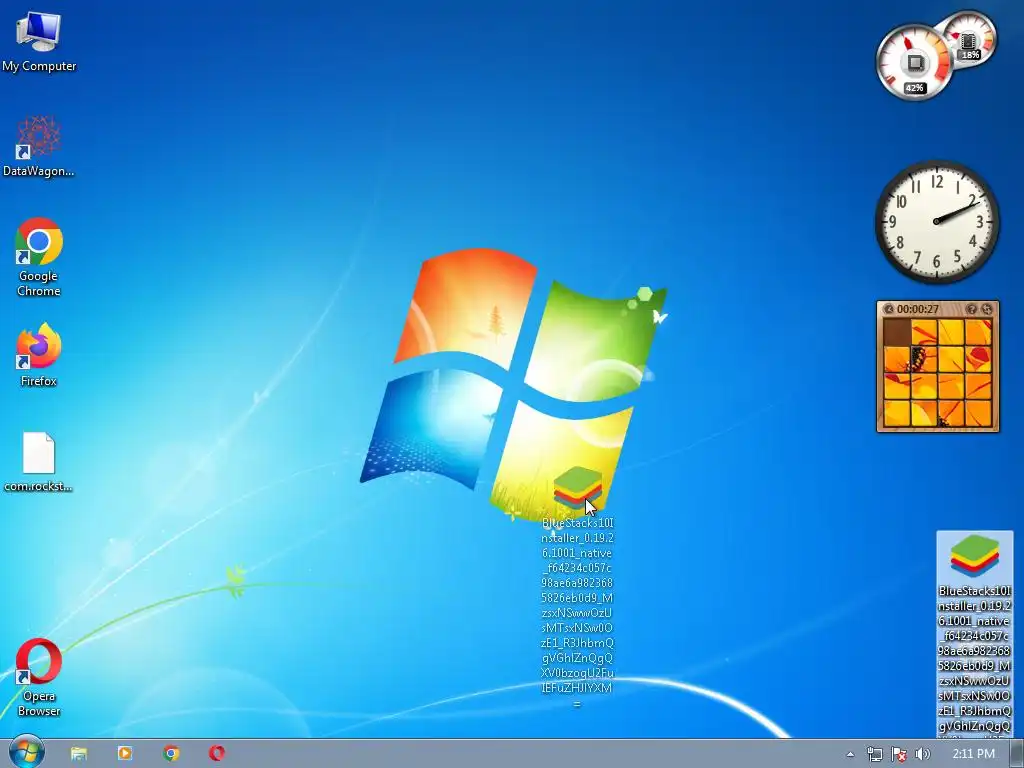Click the text label under the cursor's BlueStacks icon
This screenshot has height=768, width=1024.
click(x=577, y=613)
